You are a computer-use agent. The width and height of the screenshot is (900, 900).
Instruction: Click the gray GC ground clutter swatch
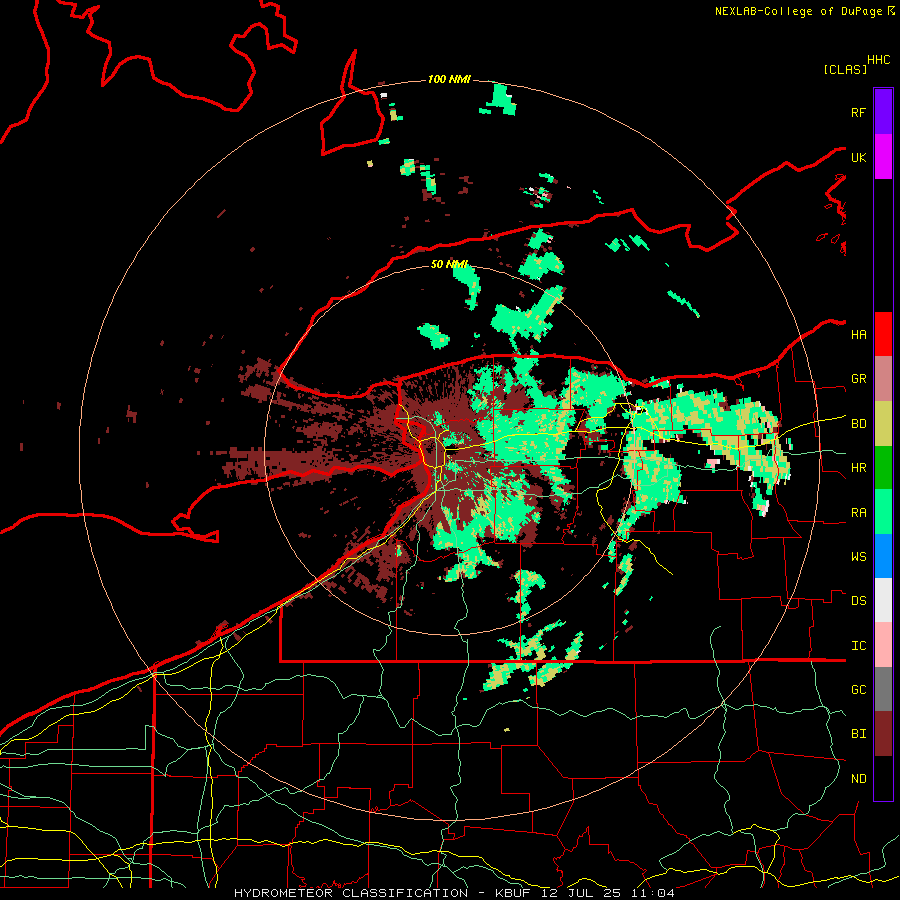tap(883, 689)
